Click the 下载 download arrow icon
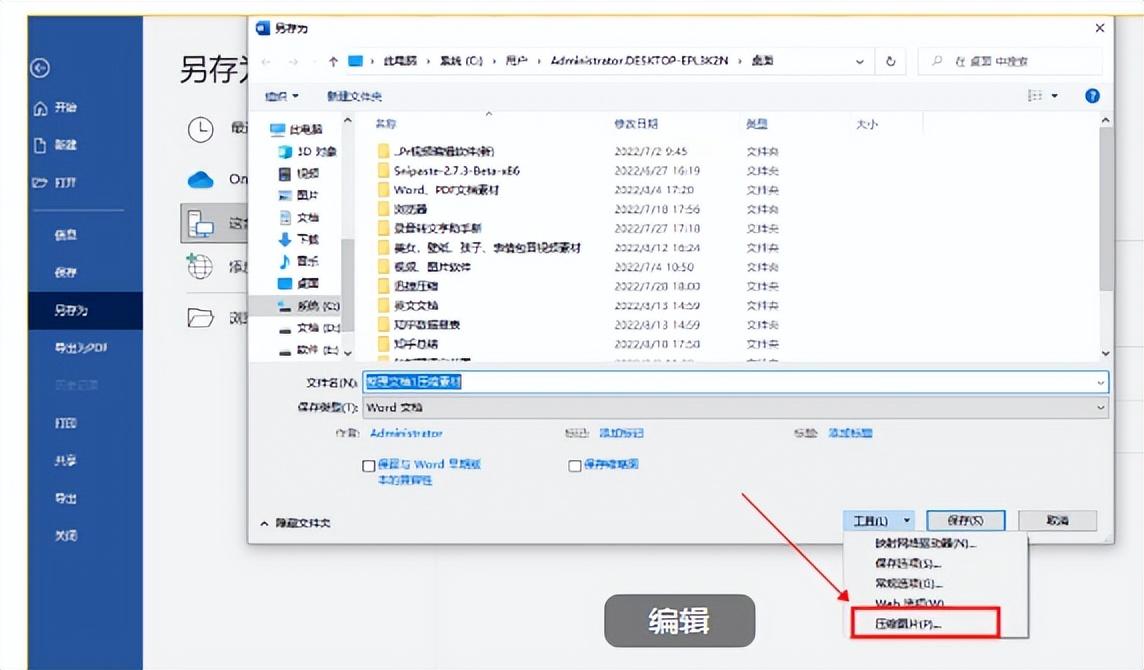This screenshot has width=1144, height=670. (285, 239)
